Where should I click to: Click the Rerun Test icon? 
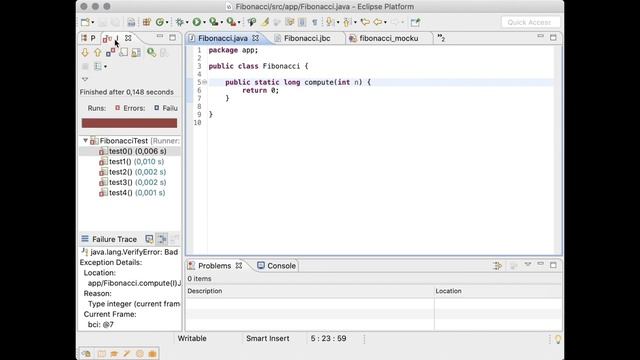[151, 52]
